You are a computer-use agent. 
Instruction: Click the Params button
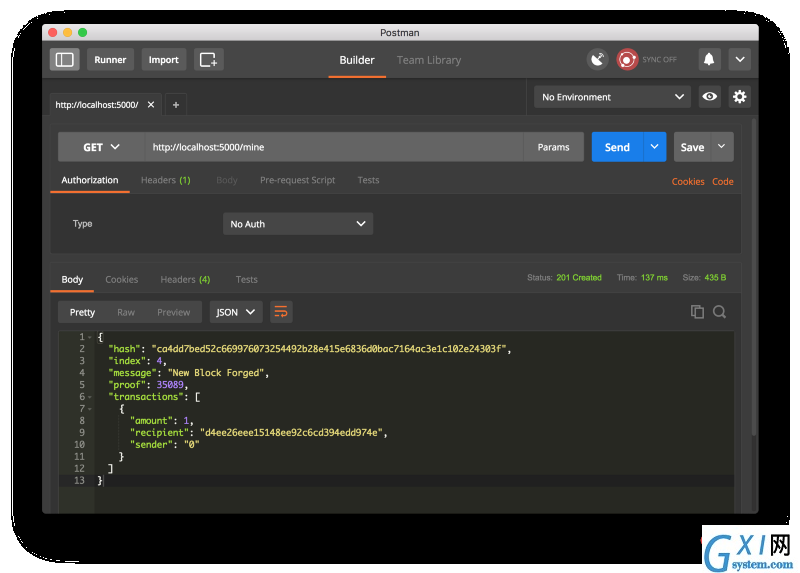(x=554, y=147)
